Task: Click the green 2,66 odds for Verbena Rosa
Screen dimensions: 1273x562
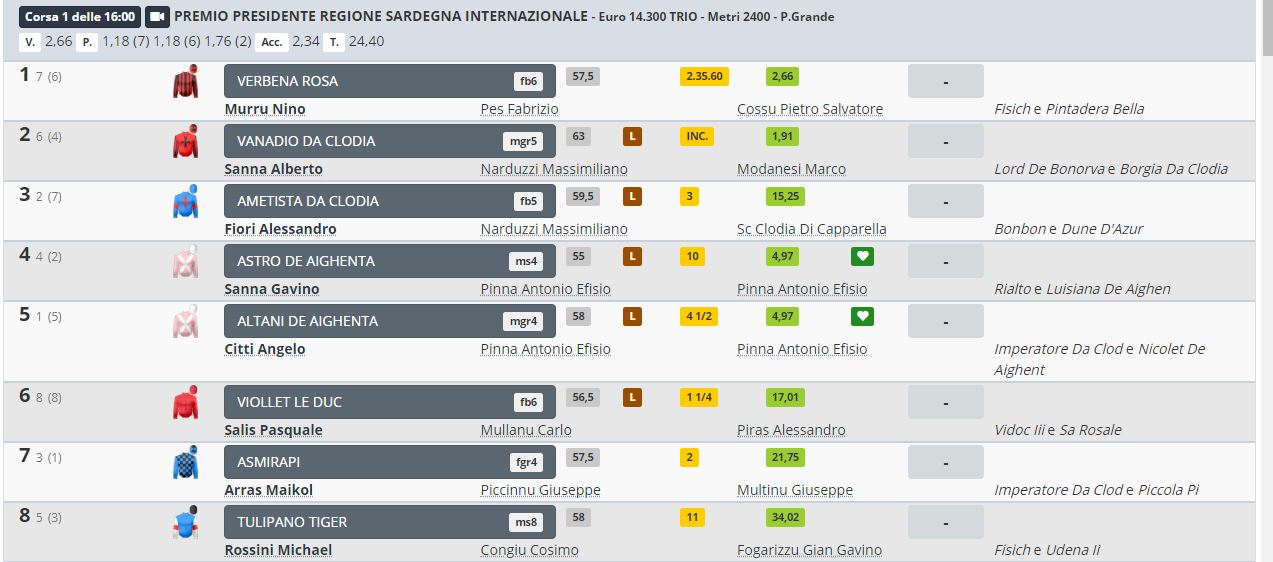Action: 782,76
